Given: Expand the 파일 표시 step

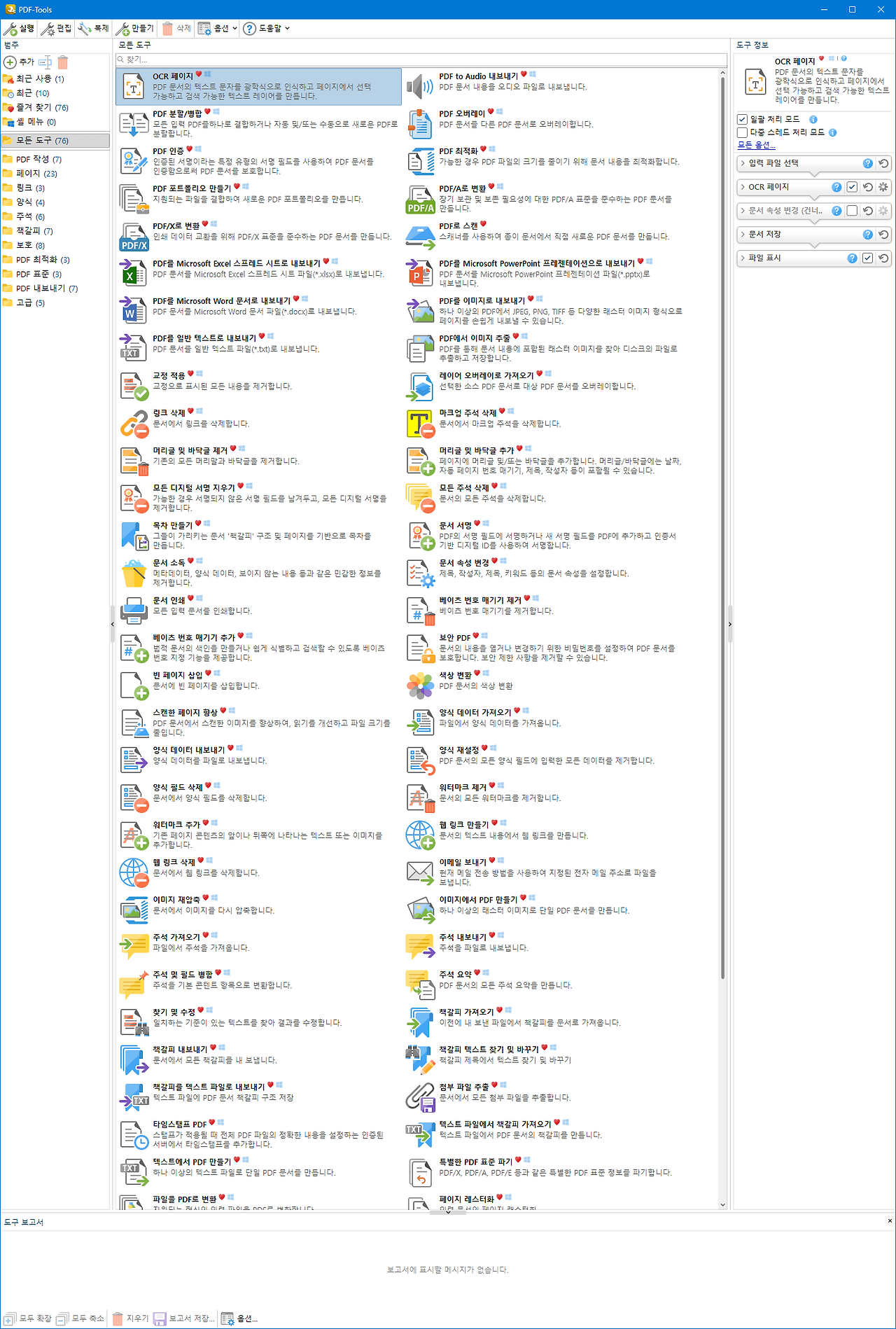Looking at the screenshot, I should [743, 258].
